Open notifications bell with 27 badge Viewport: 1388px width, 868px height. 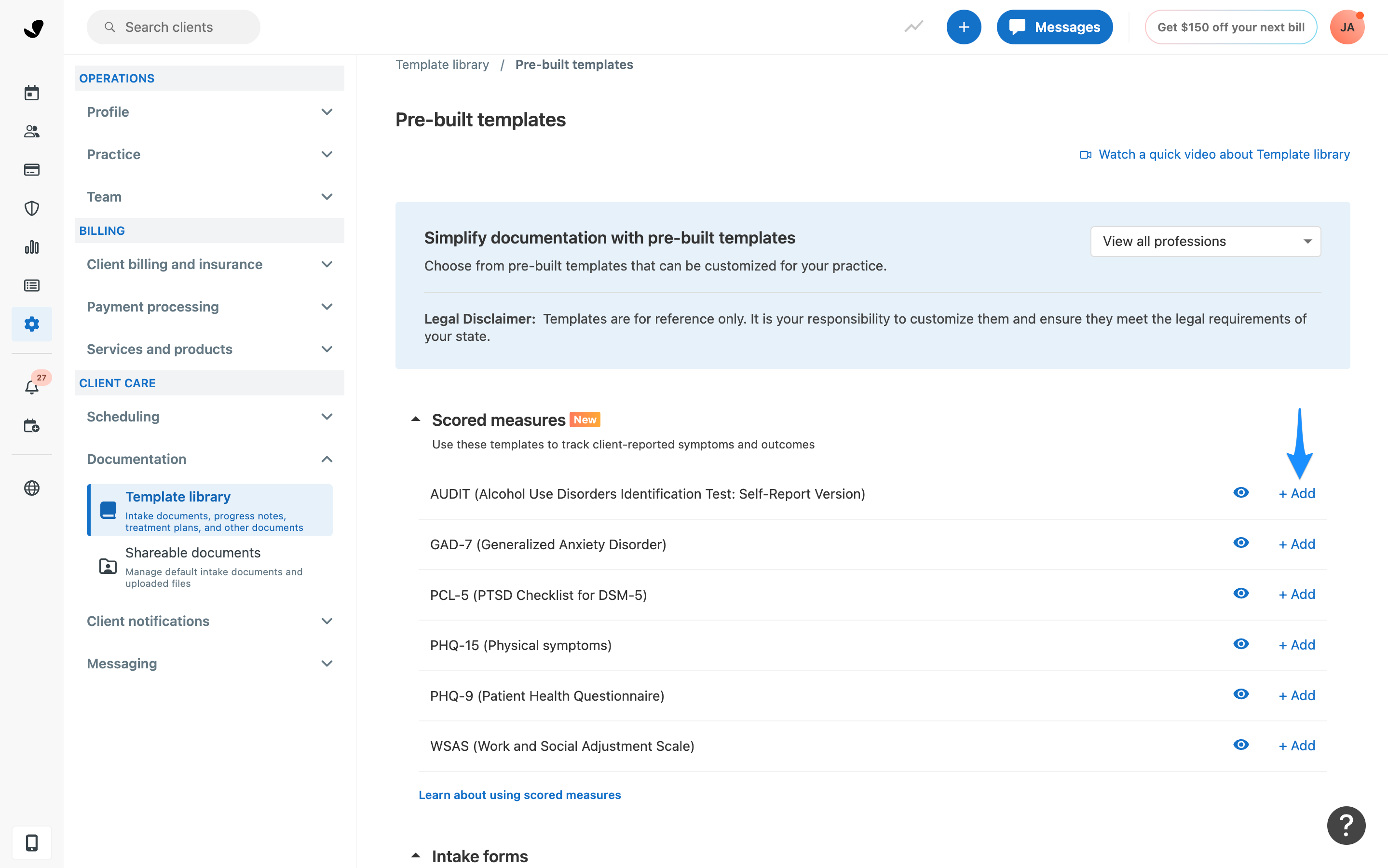pyautogui.click(x=31, y=386)
